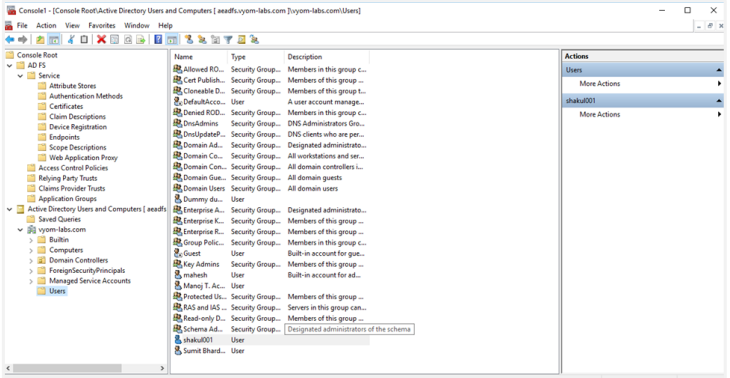Collapse the Service tree node
This screenshot has width=730, height=378.
coord(20,76)
